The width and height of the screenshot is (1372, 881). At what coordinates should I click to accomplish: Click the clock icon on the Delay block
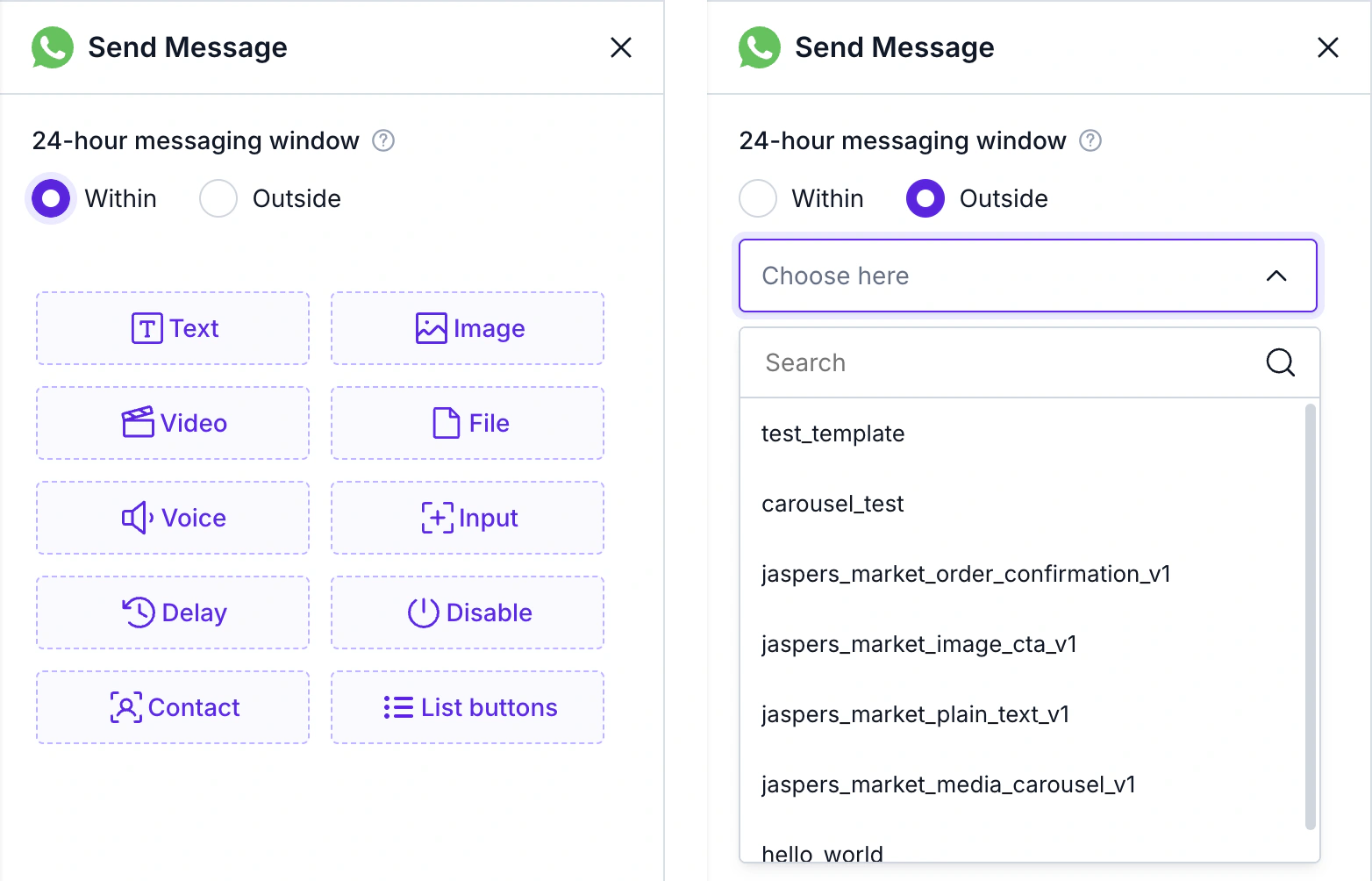point(139,612)
